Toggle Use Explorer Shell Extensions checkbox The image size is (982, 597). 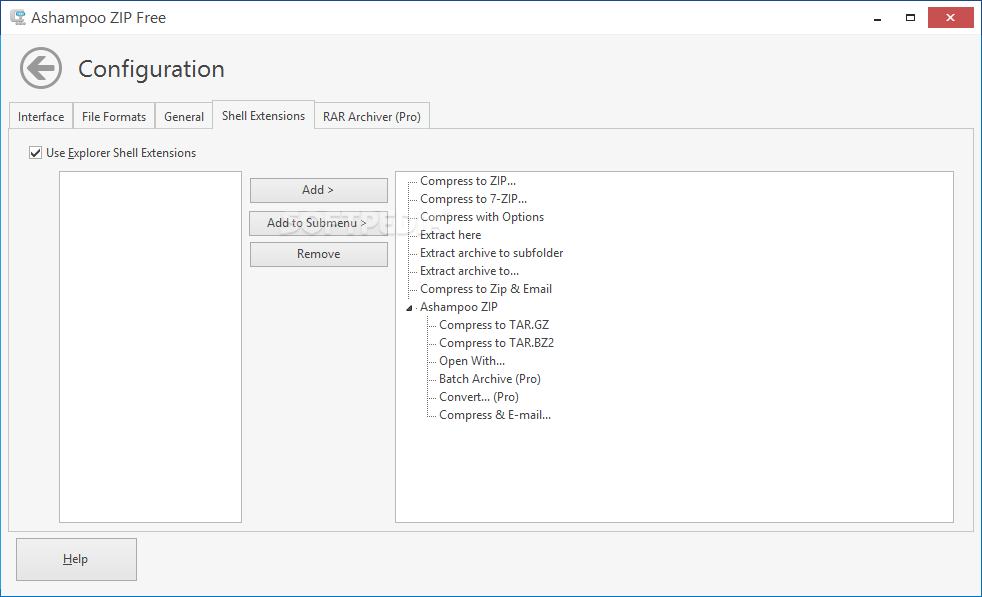[x=35, y=153]
